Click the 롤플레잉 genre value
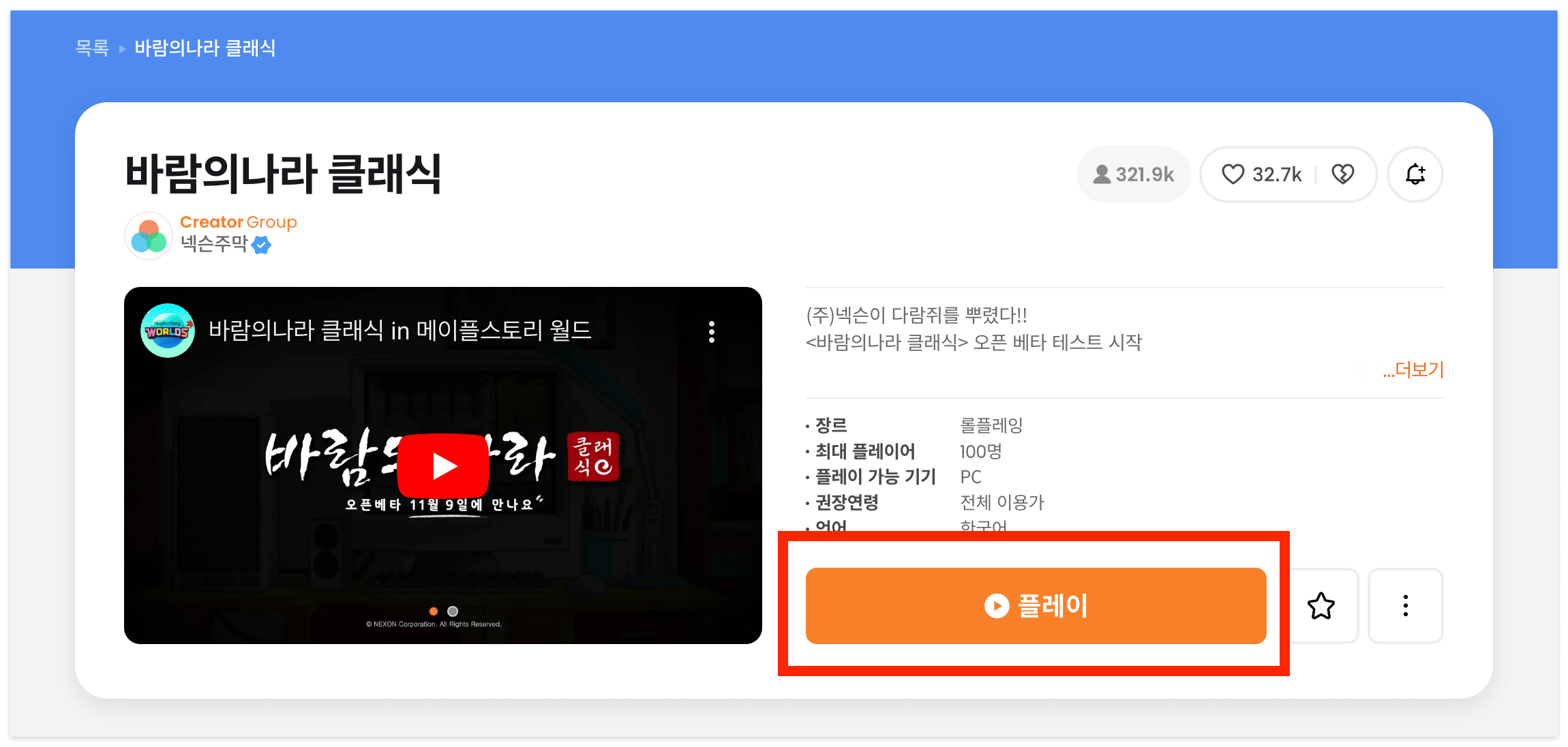Viewport: 1568px width, 747px height. 991,425
